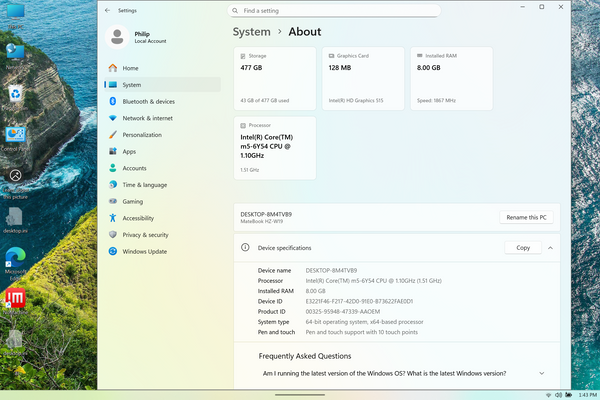Select Gaming in the sidebar
Image resolution: width=600 pixels, height=400 pixels.
(x=132, y=201)
